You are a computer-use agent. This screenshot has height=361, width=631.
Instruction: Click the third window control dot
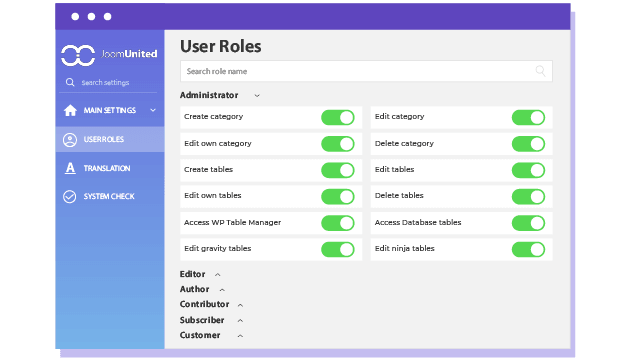pos(107,17)
